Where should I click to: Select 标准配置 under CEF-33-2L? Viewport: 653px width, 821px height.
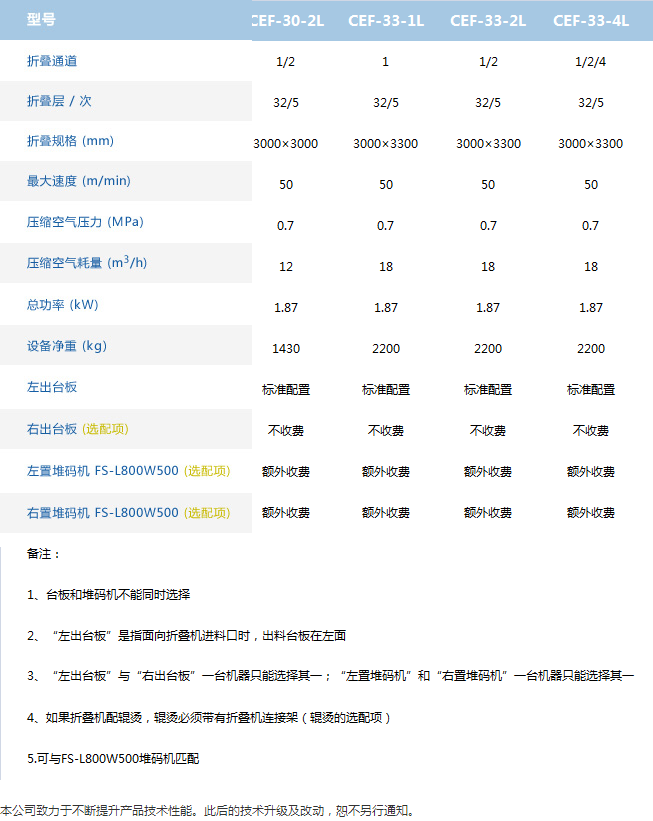point(488,390)
